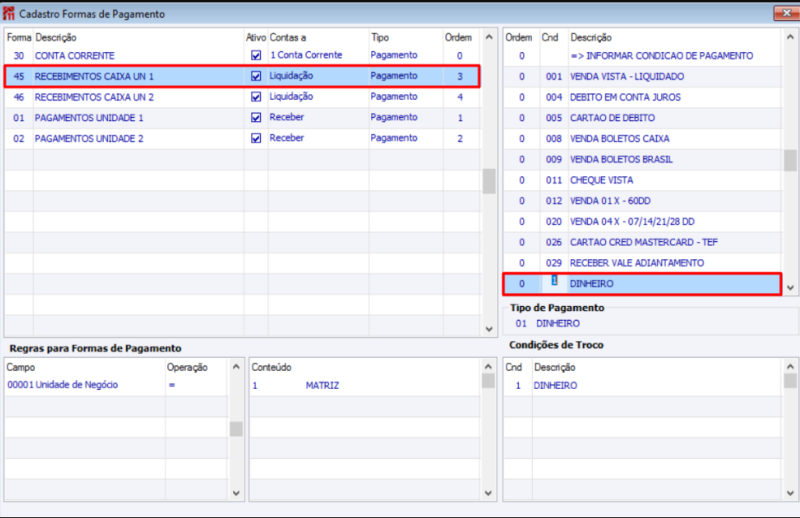The width and height of the screenshot is (800, 518).
Task: Select CHEQUE VISTA condition
Action: [642, 180]
